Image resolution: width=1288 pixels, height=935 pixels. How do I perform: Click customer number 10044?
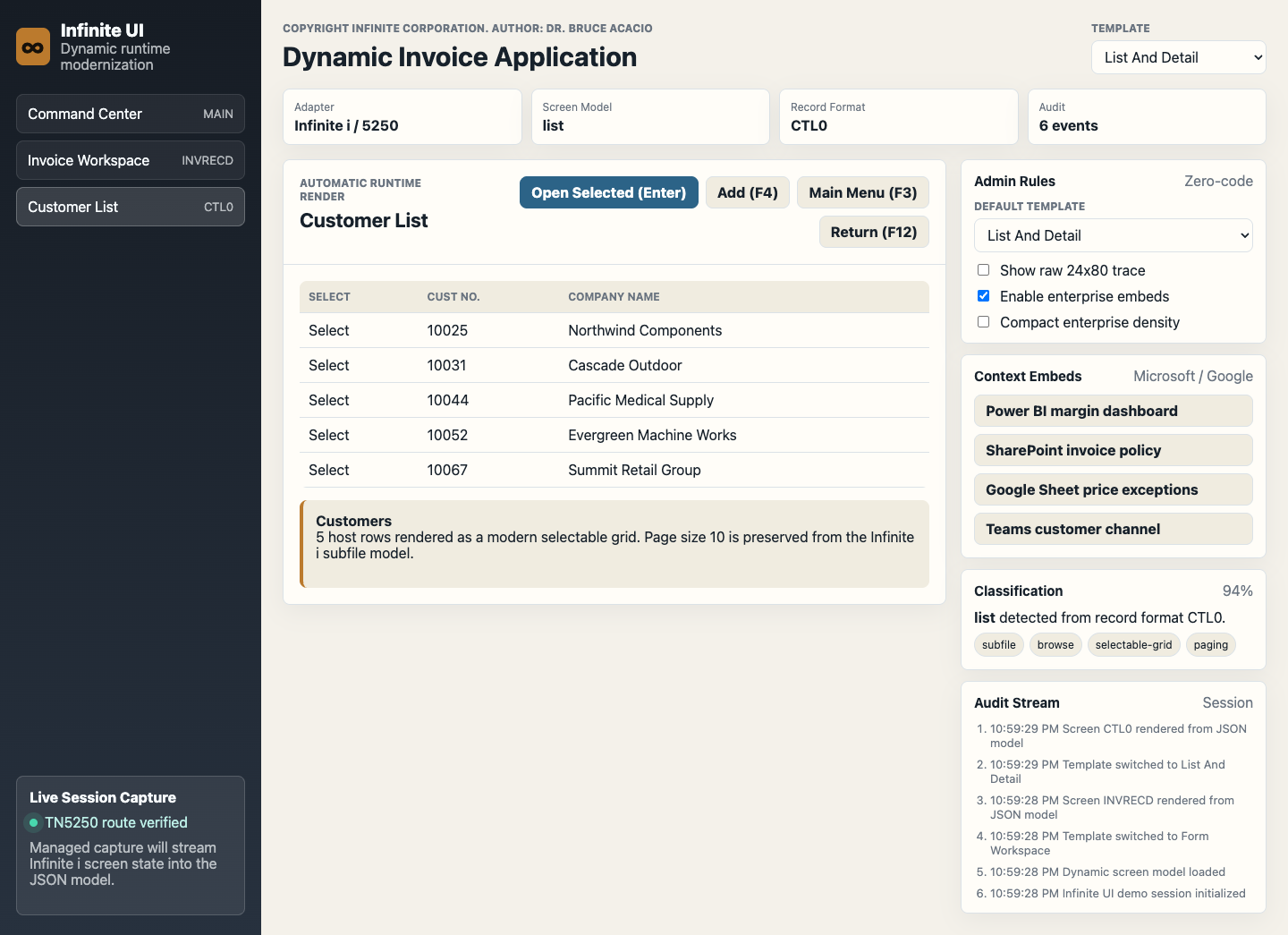pos(447,400)
